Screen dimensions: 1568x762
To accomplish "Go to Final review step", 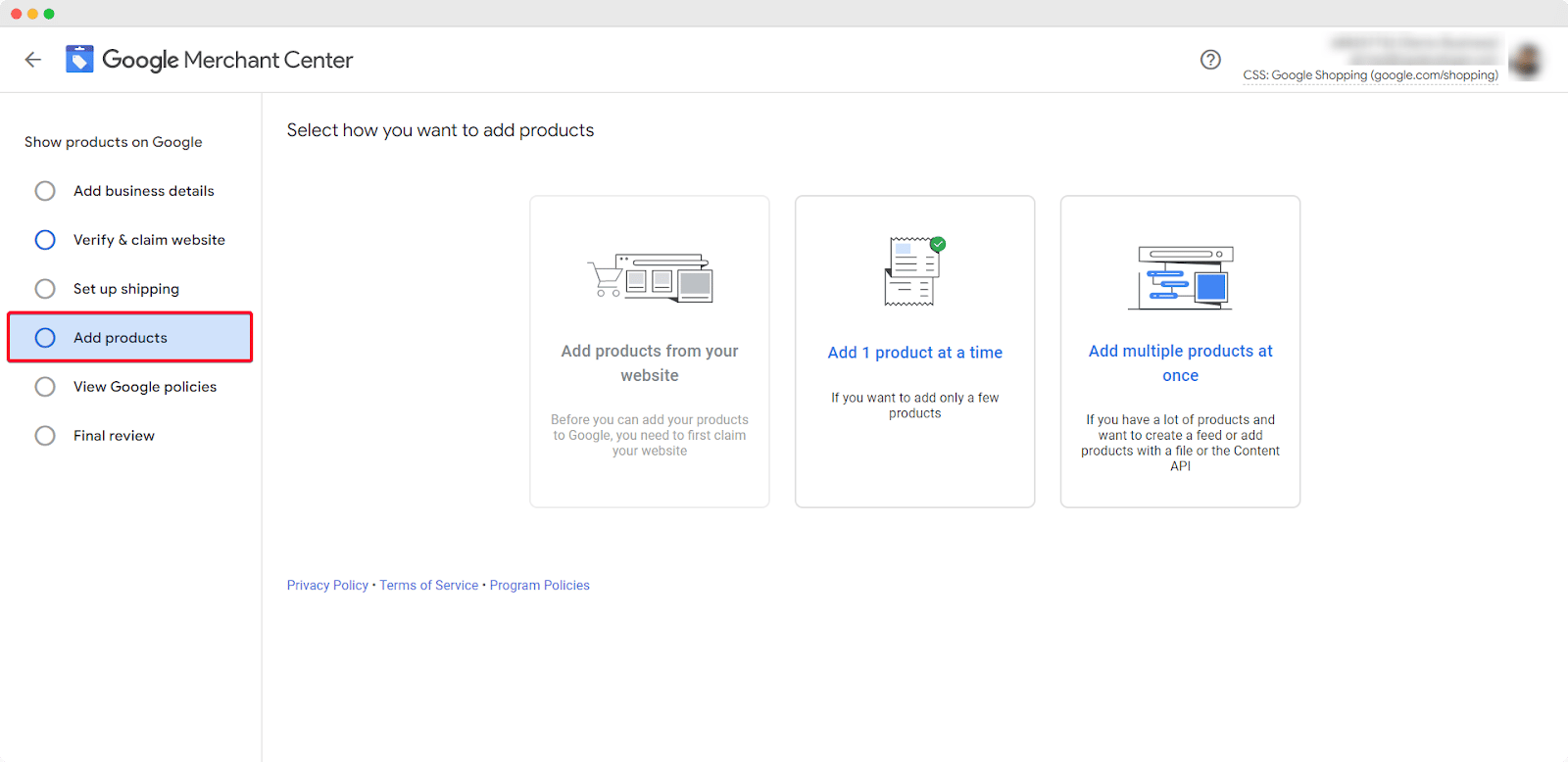I will click(x=114, y=436).
